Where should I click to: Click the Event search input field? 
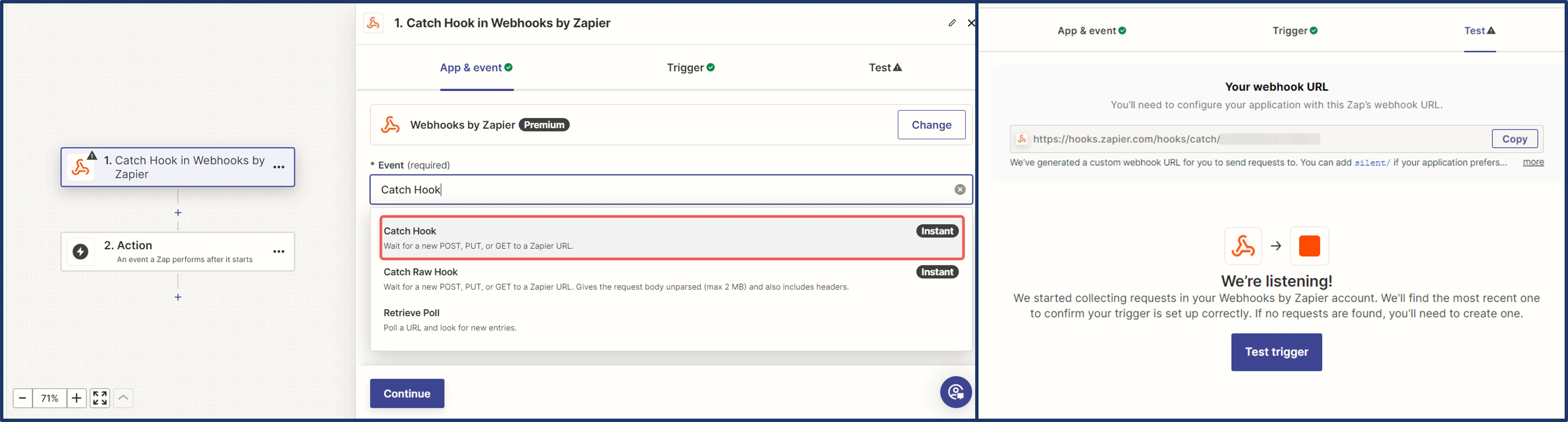click(664, 189)
